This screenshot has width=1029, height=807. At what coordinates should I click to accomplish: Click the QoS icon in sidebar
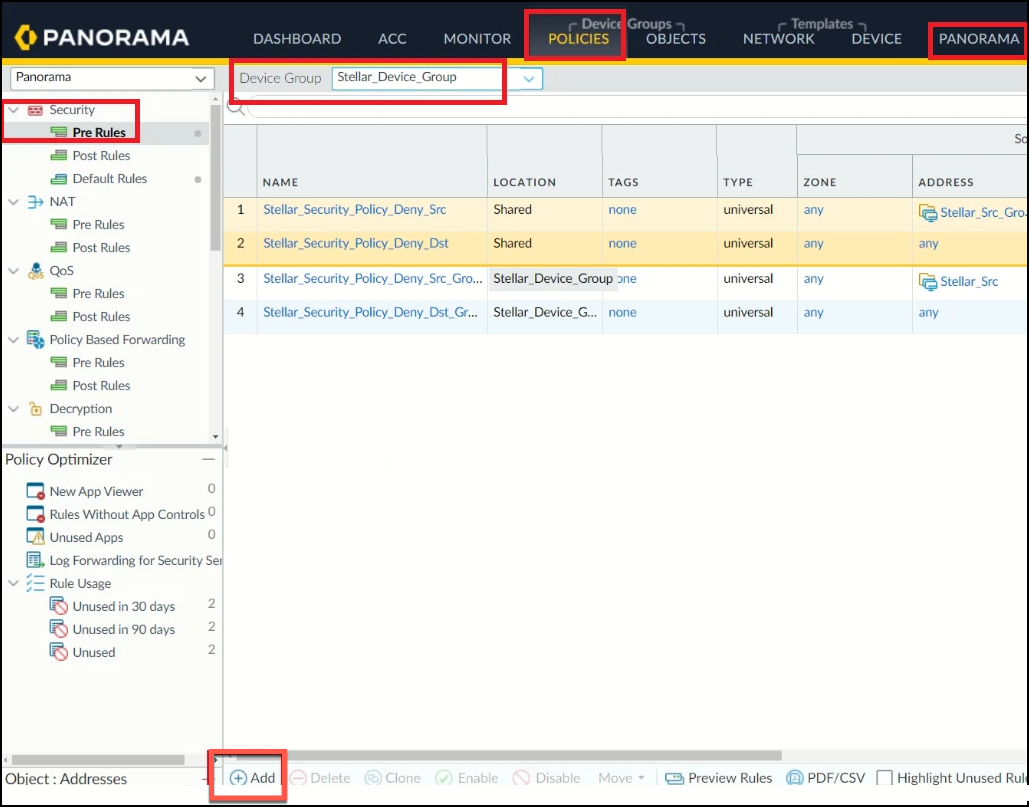tap(35, 271)
